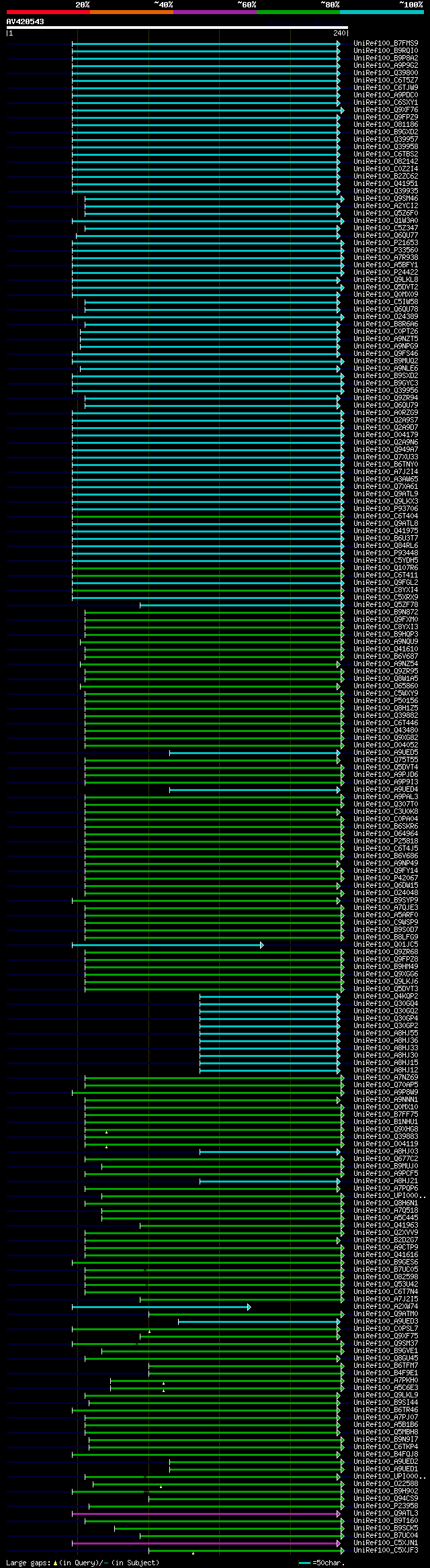Click the green ~80% legend color segment

[x=298, y=12]
